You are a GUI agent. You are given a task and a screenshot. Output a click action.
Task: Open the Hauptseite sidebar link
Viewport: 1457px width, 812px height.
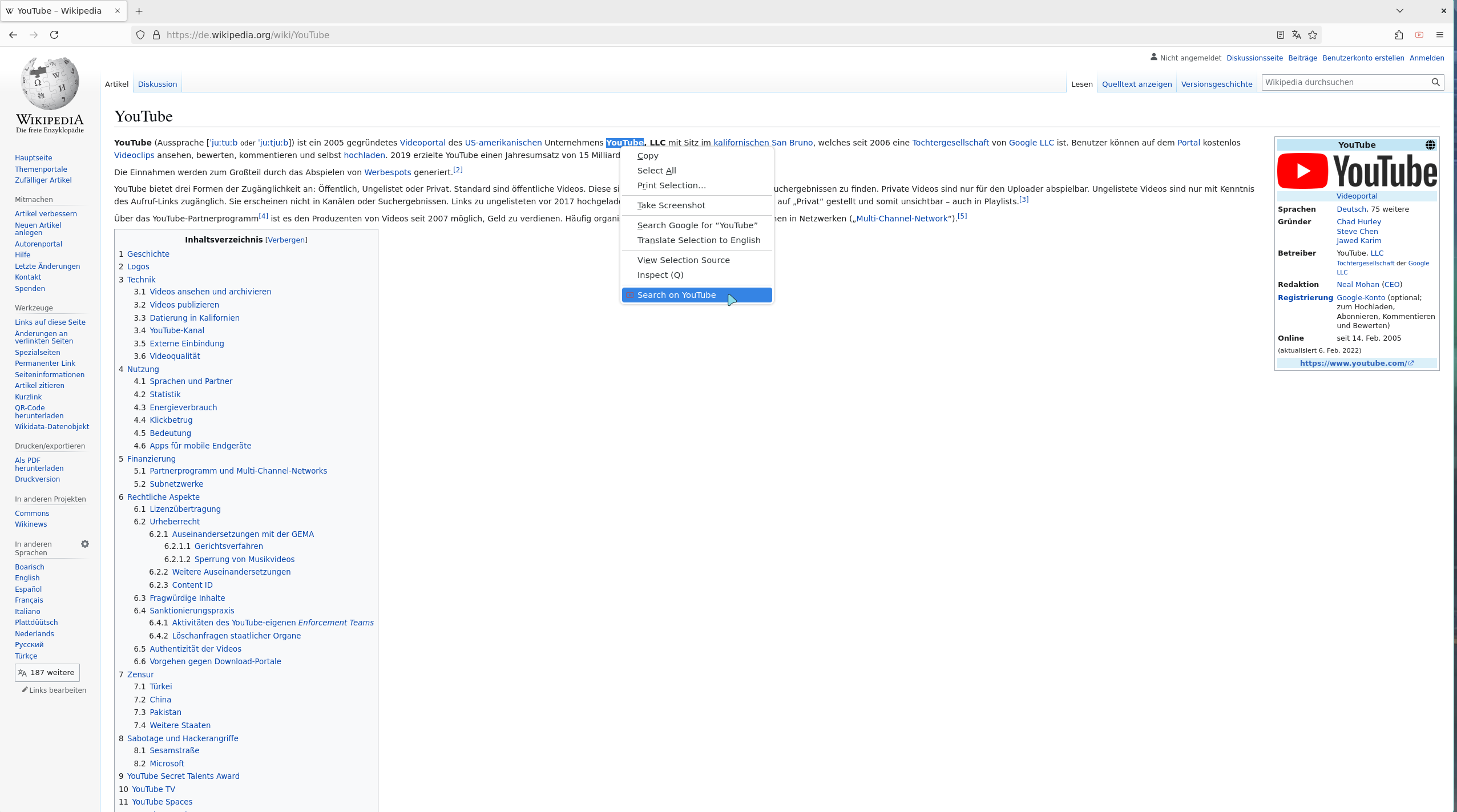click(33, 157)
